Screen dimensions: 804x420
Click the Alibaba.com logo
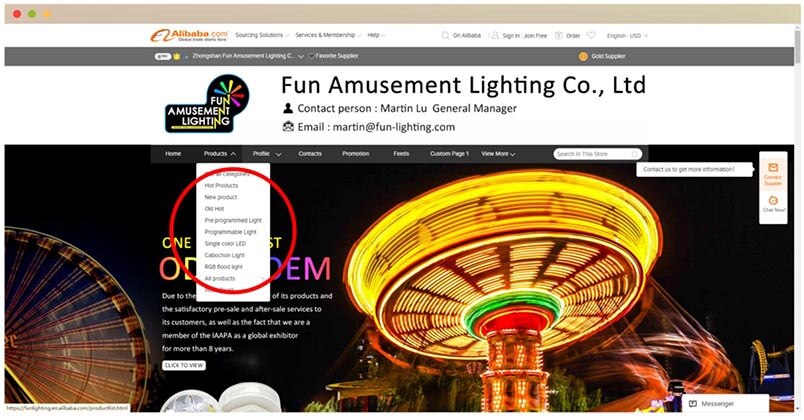point(189,35)
